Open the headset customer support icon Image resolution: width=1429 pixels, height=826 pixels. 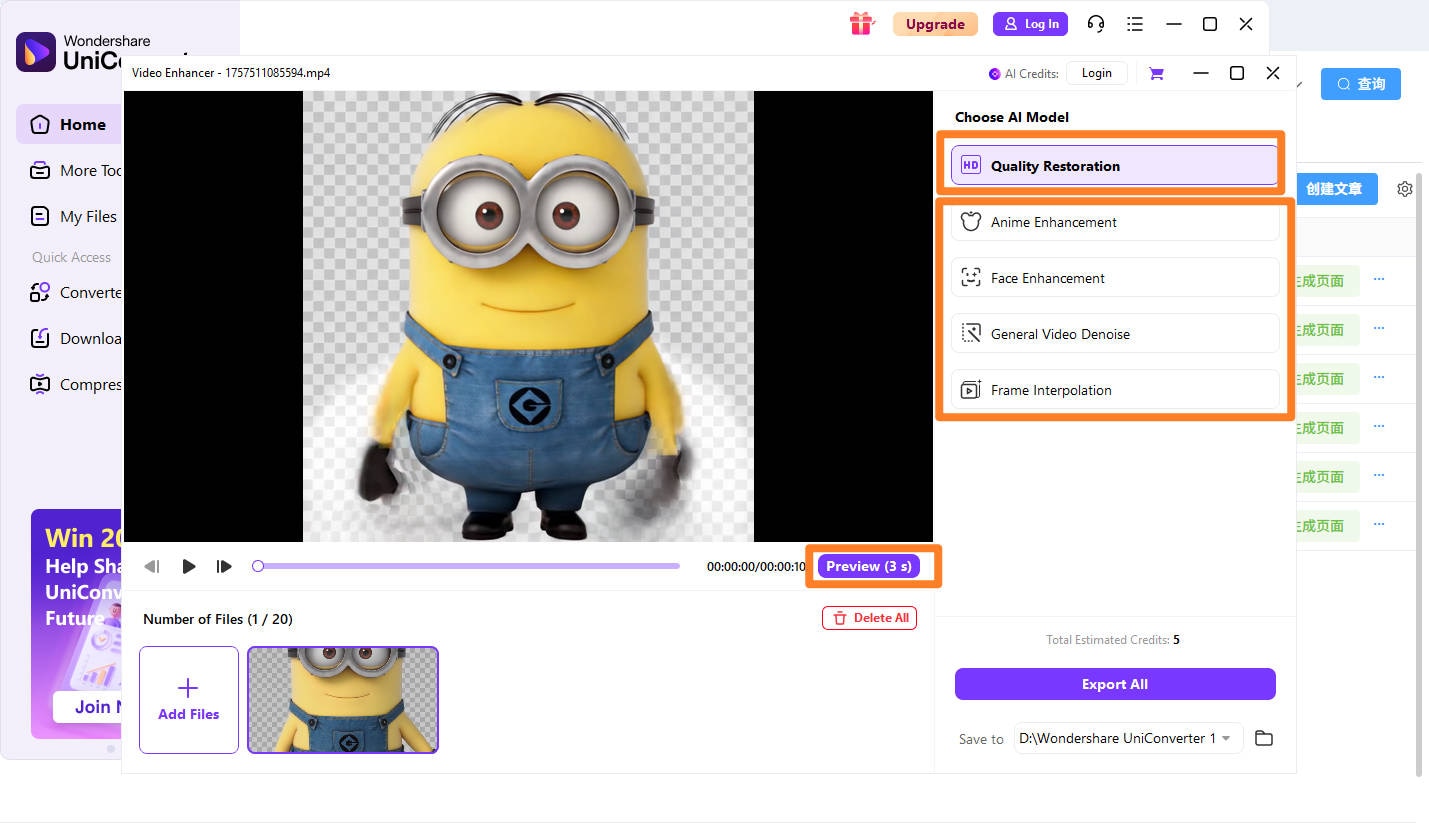[x=1096, y=24]
